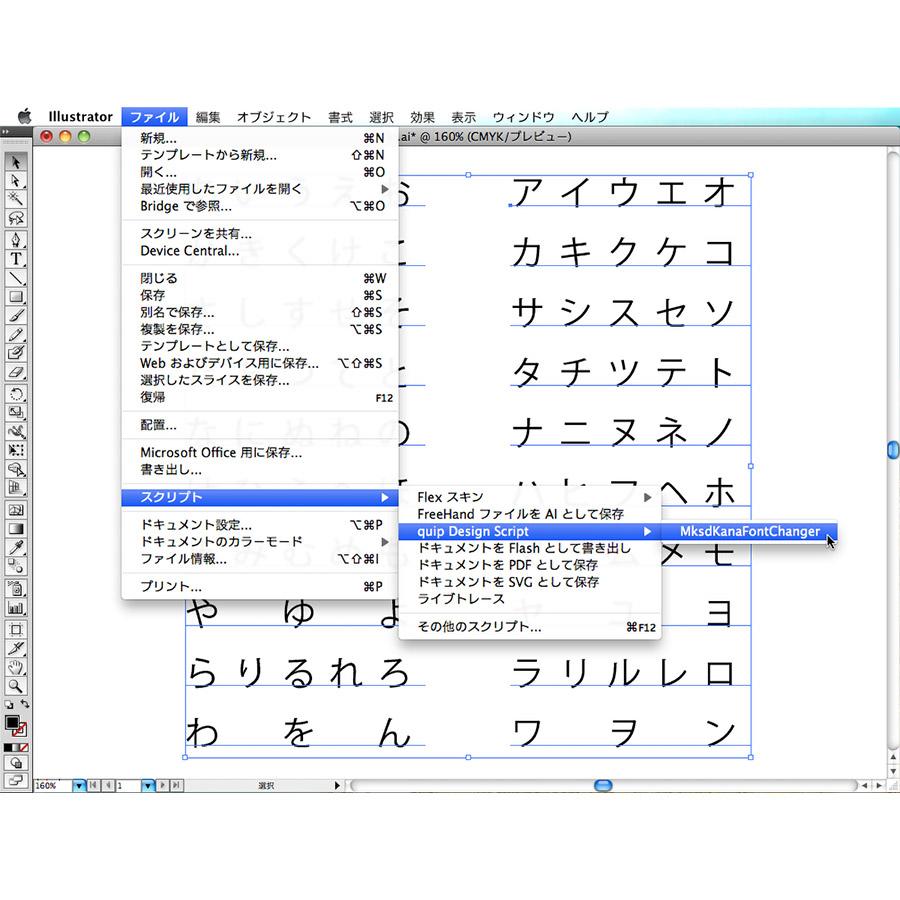Image resolution: width=900 pixels, height=900 pixels.
Task: Select the Selection tool (black arrow)
Action: (16, 162)
